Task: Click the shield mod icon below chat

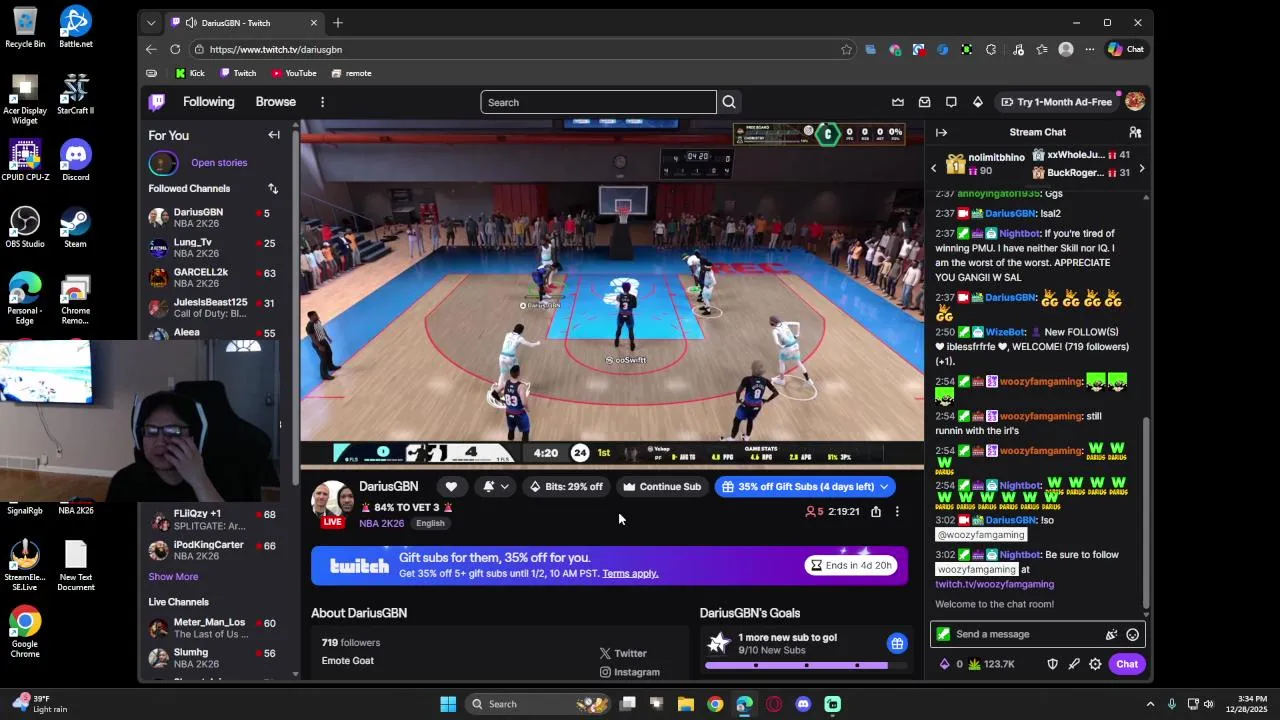Action: tap(1052, 664)
